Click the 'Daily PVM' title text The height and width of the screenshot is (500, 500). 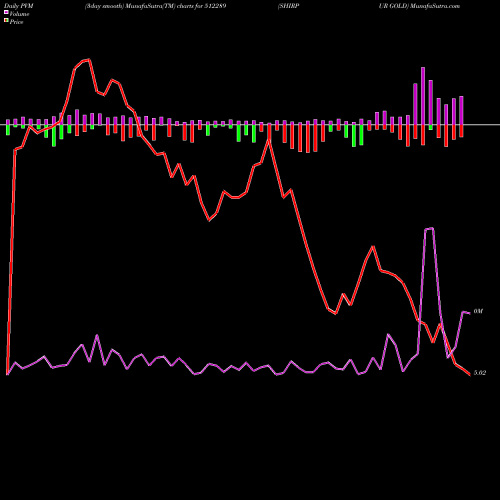pos(19,6)
